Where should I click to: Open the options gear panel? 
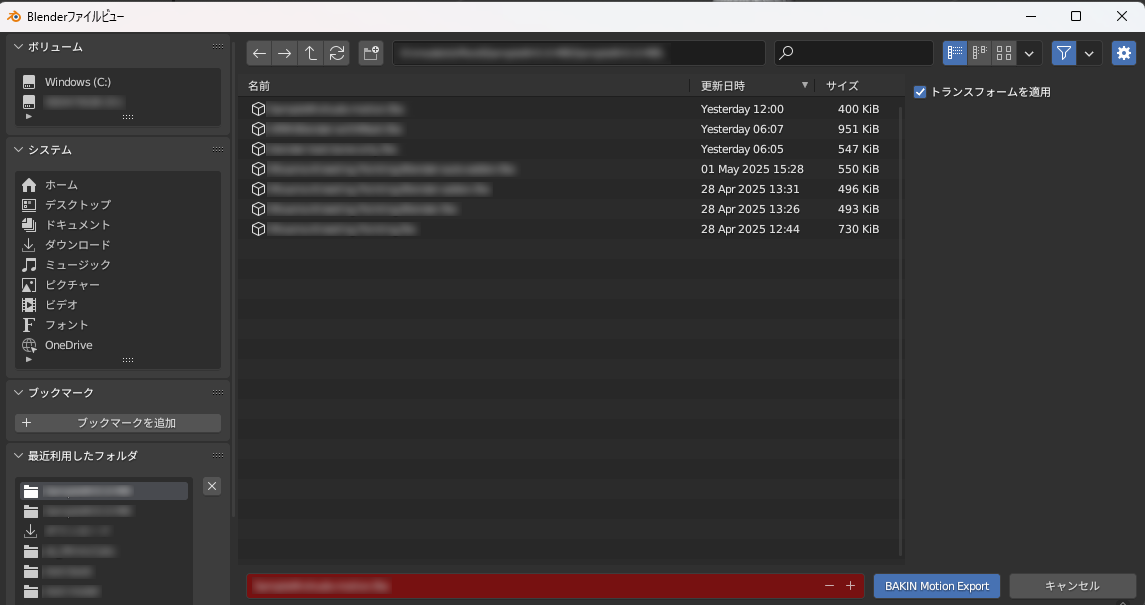(1124, 53)
